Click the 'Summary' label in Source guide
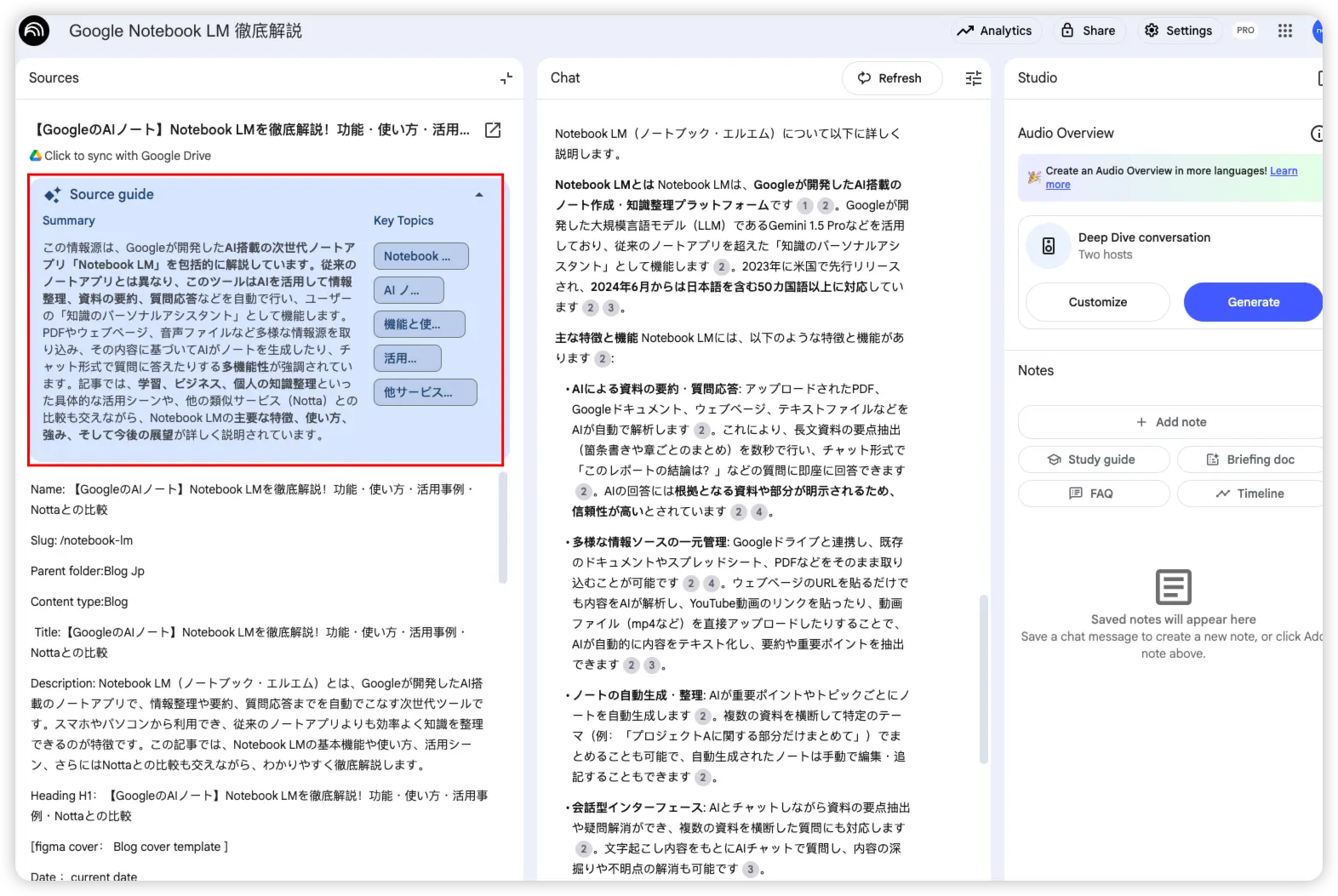 [x=69, y=220]
